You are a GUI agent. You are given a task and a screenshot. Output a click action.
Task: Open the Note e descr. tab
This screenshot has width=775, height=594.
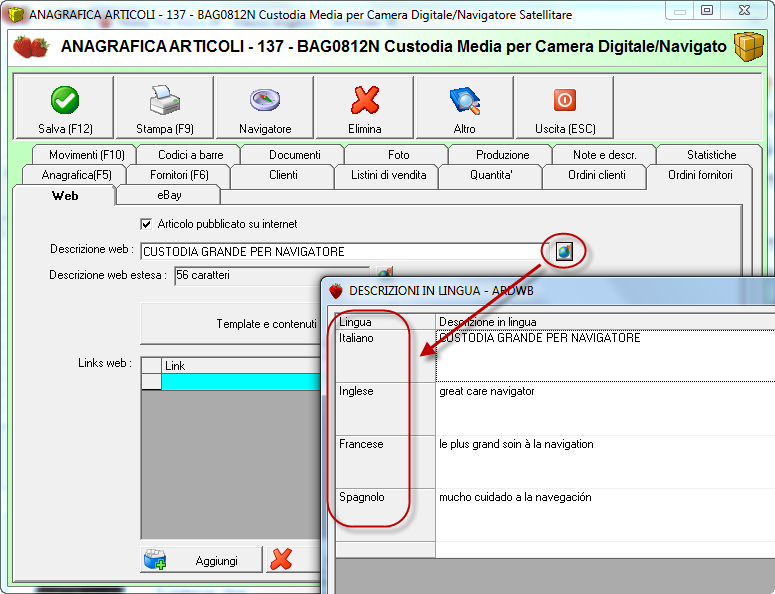click(604, 155)
